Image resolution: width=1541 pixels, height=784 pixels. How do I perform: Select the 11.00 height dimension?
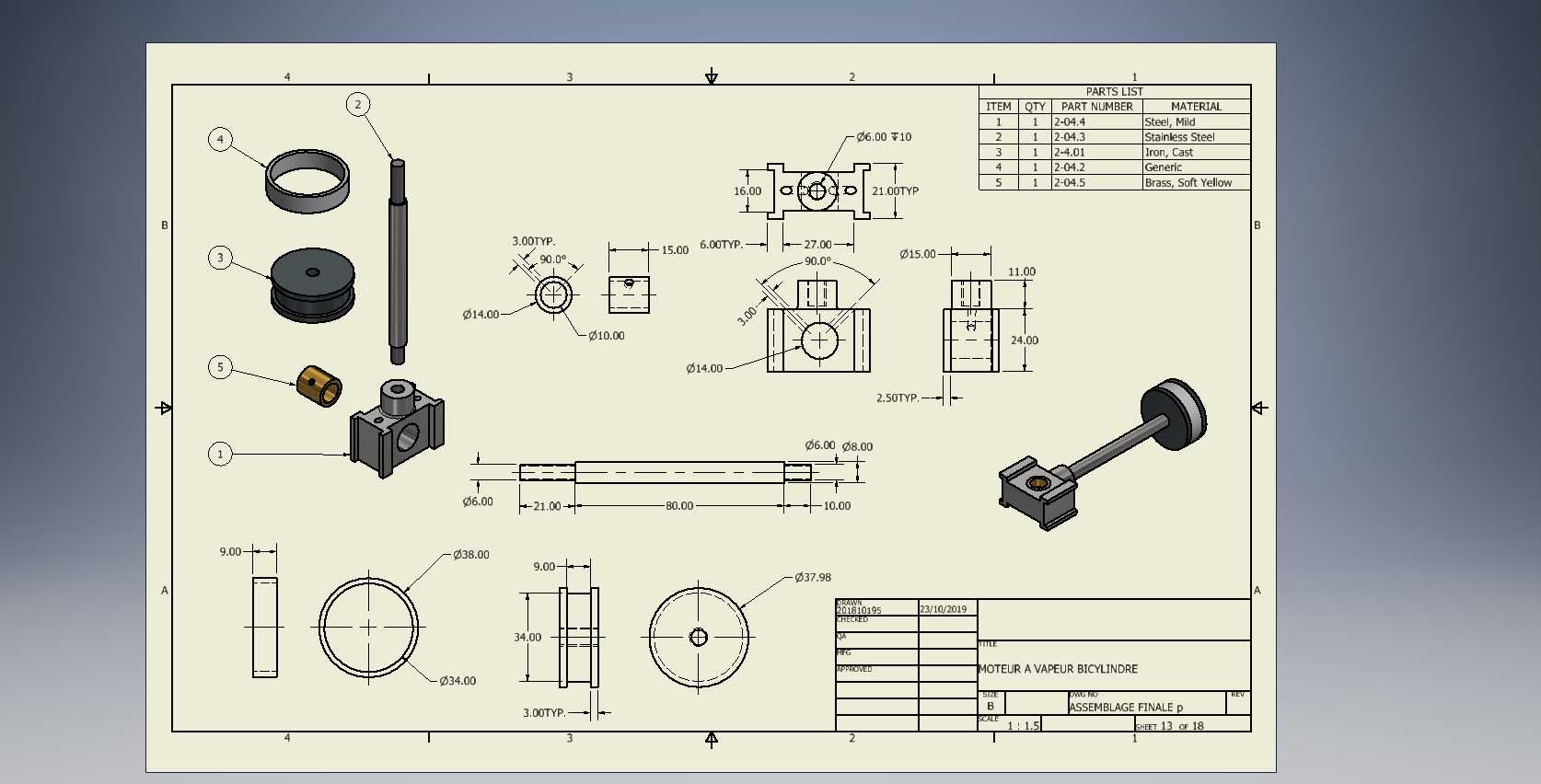pos(1022,272)
